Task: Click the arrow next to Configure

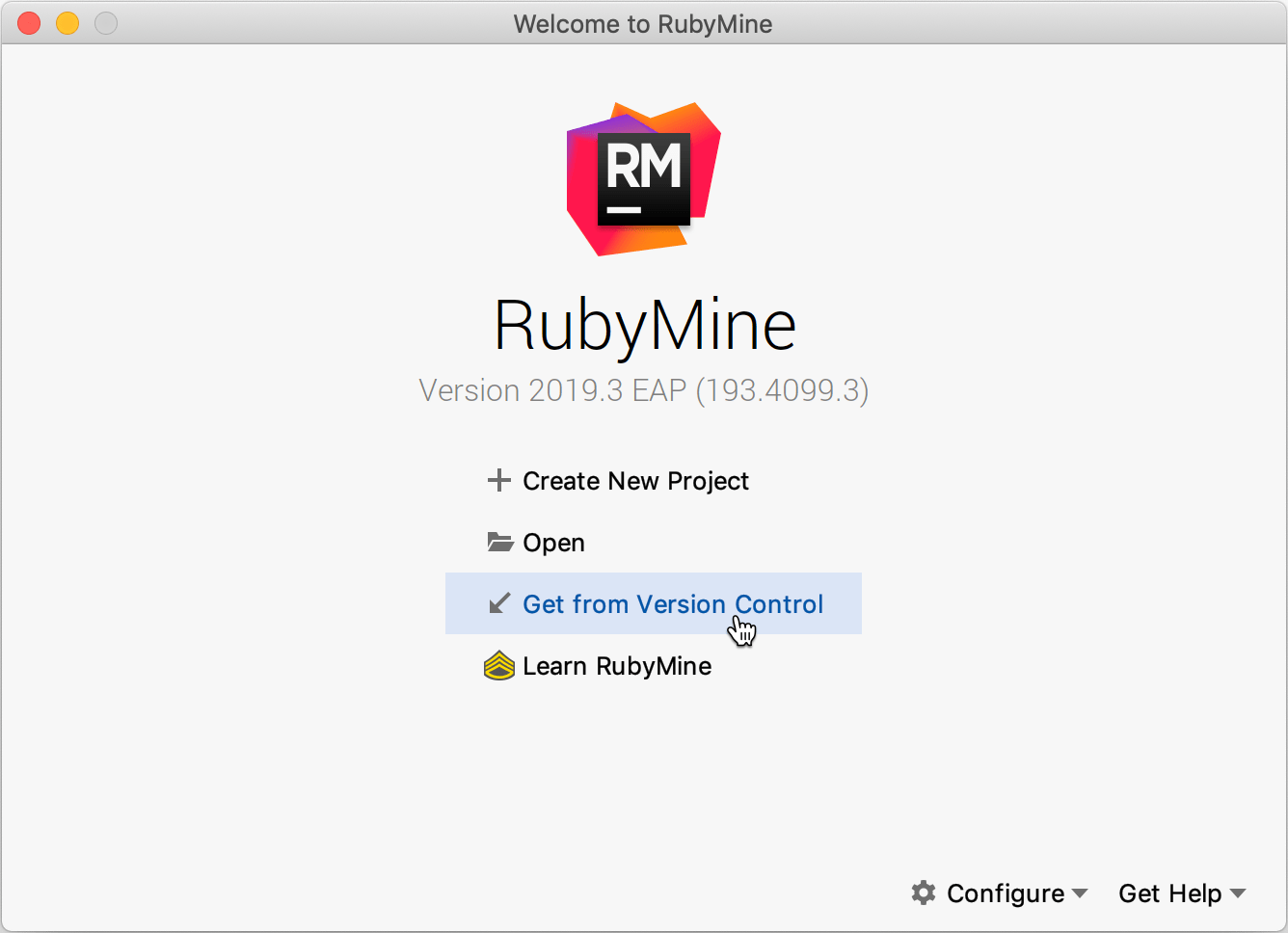Action: pyautogui.click(x=1080, y=893)
